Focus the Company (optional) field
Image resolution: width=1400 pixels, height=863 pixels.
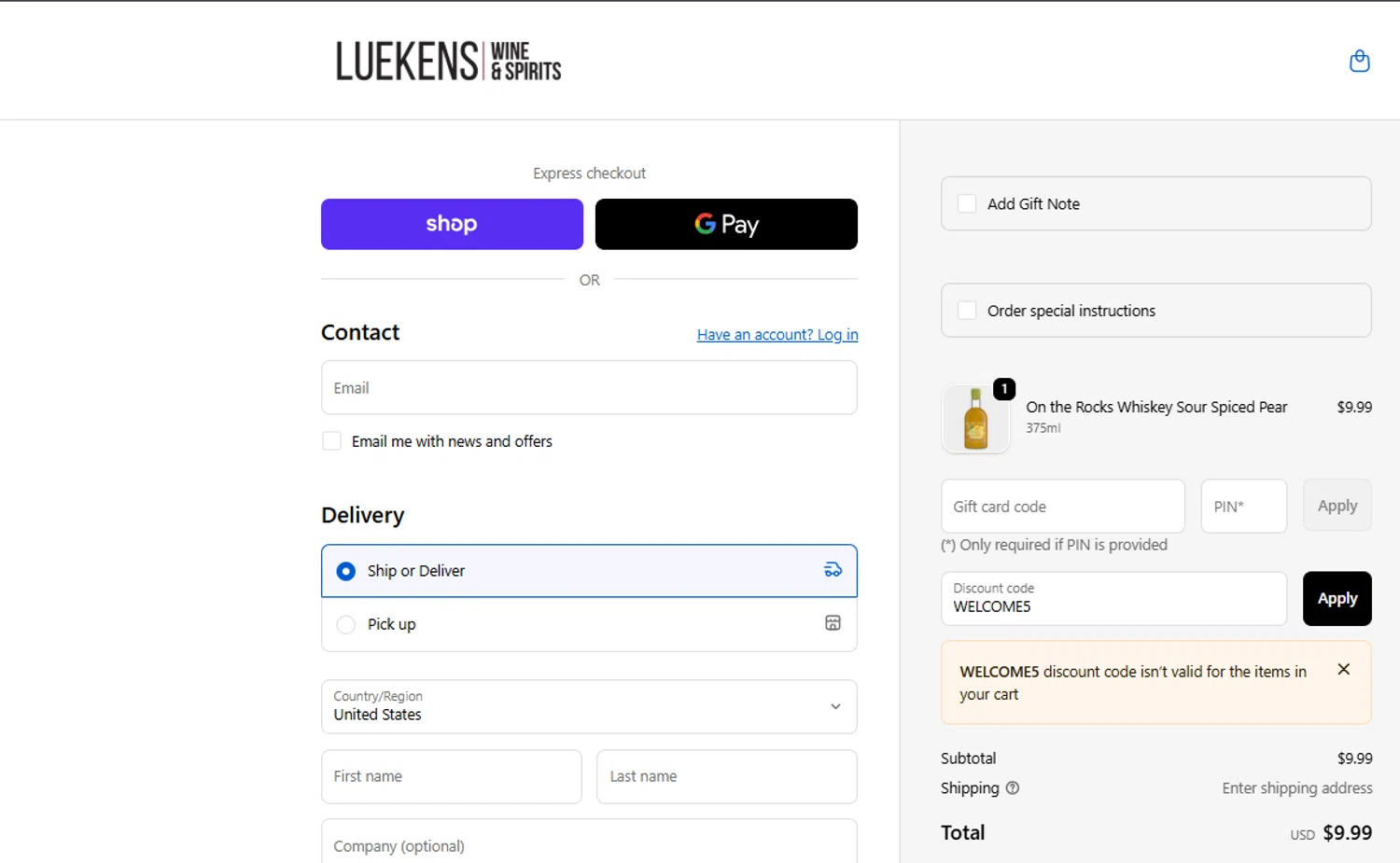click(589, 842)
